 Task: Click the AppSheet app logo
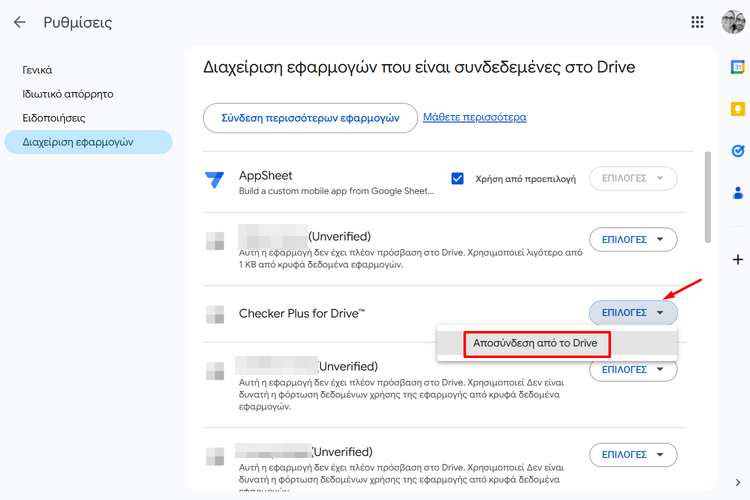pos(214,180)
